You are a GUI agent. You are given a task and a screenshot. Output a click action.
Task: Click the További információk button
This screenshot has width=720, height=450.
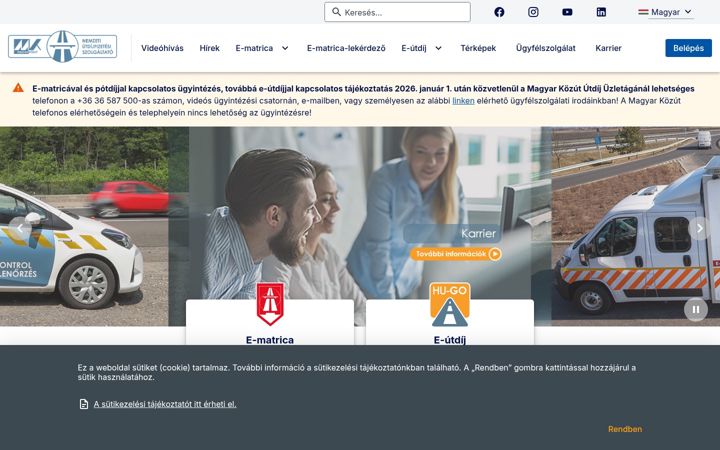(x=456, y=254)
